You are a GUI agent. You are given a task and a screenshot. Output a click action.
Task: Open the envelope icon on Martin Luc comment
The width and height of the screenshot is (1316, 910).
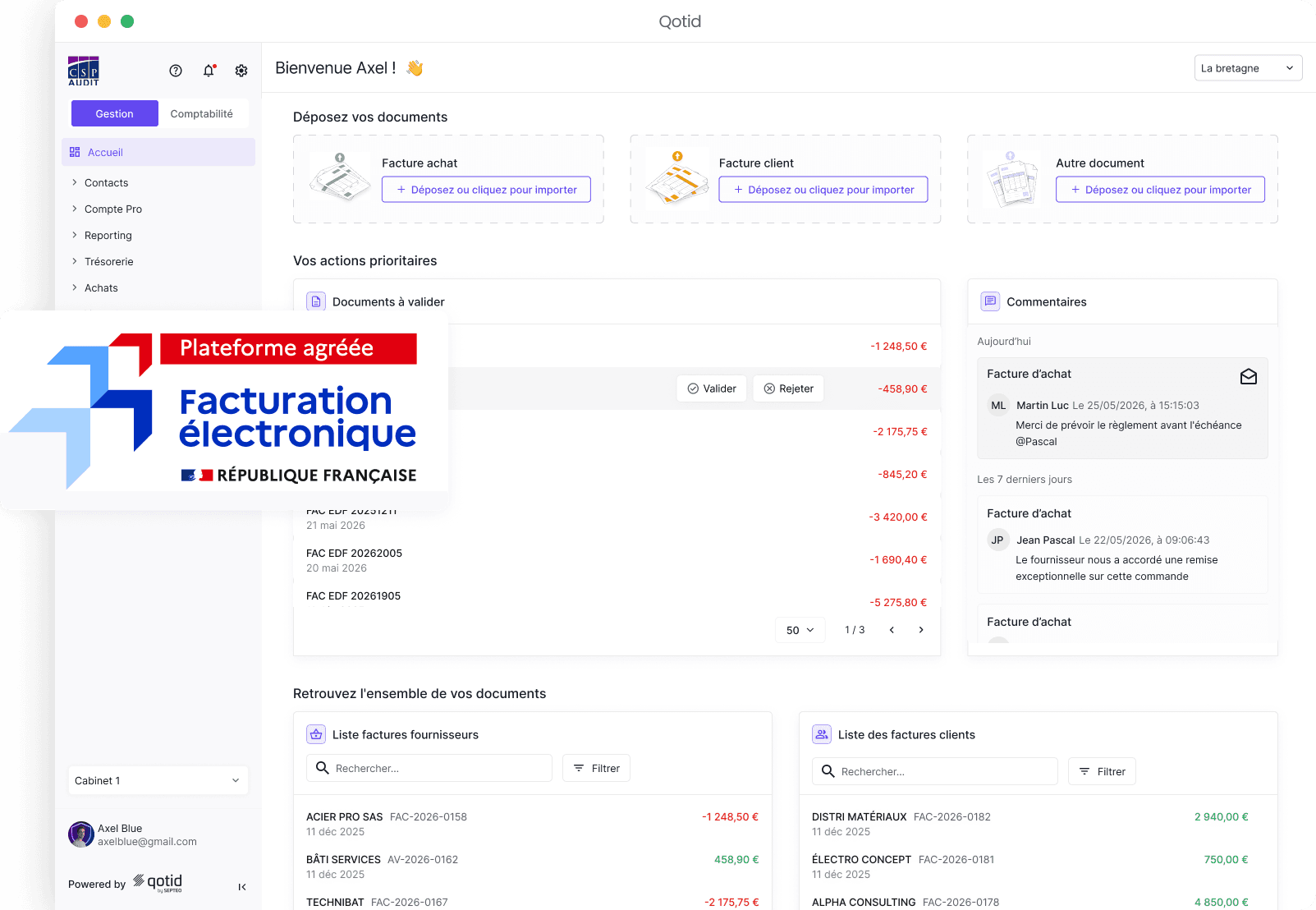(x=1249, y=376)
